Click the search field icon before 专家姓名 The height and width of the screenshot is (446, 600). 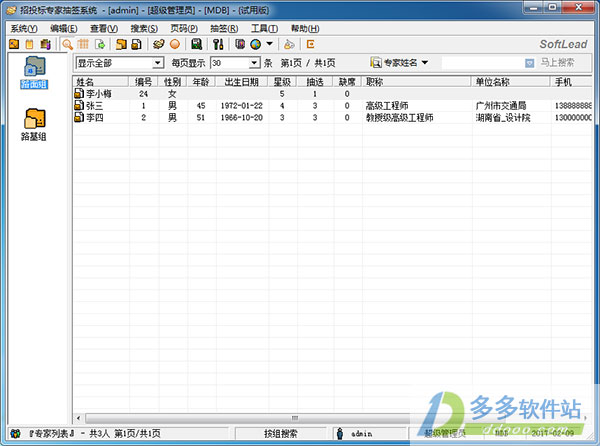point(376,62)
